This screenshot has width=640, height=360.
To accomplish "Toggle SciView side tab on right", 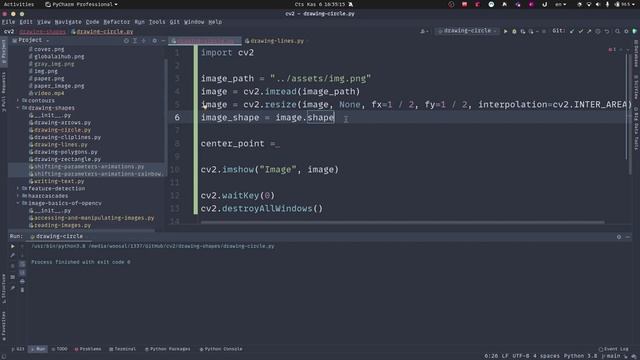I will (x=636, y=87).
